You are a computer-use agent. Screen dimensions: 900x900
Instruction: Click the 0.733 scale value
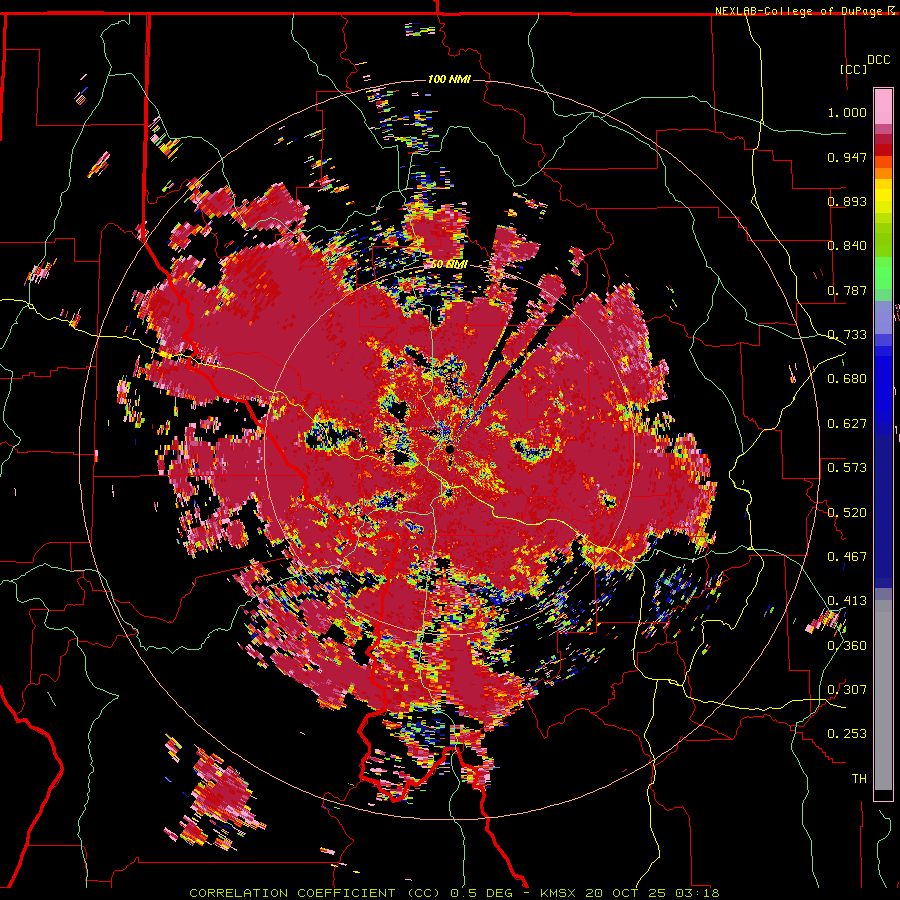click(x=847, y=335)
